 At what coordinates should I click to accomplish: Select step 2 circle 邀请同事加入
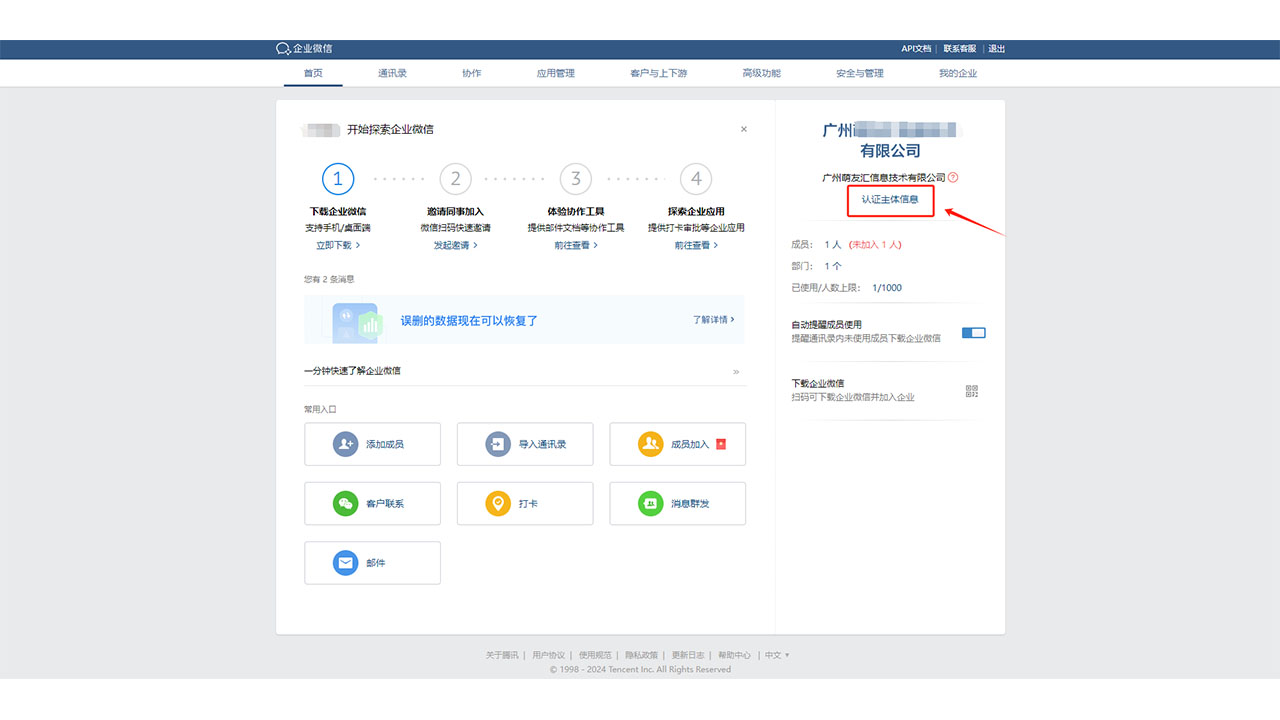click(x=455, y=179)
